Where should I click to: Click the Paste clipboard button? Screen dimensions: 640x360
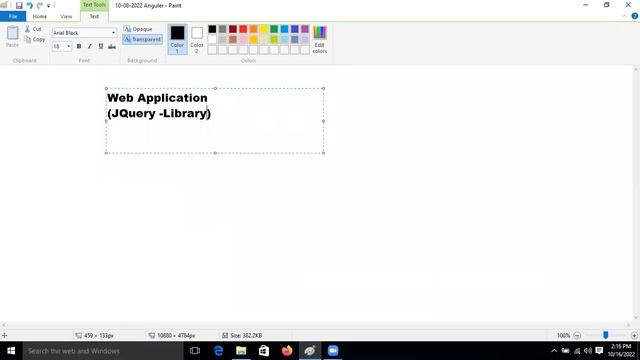12,36
